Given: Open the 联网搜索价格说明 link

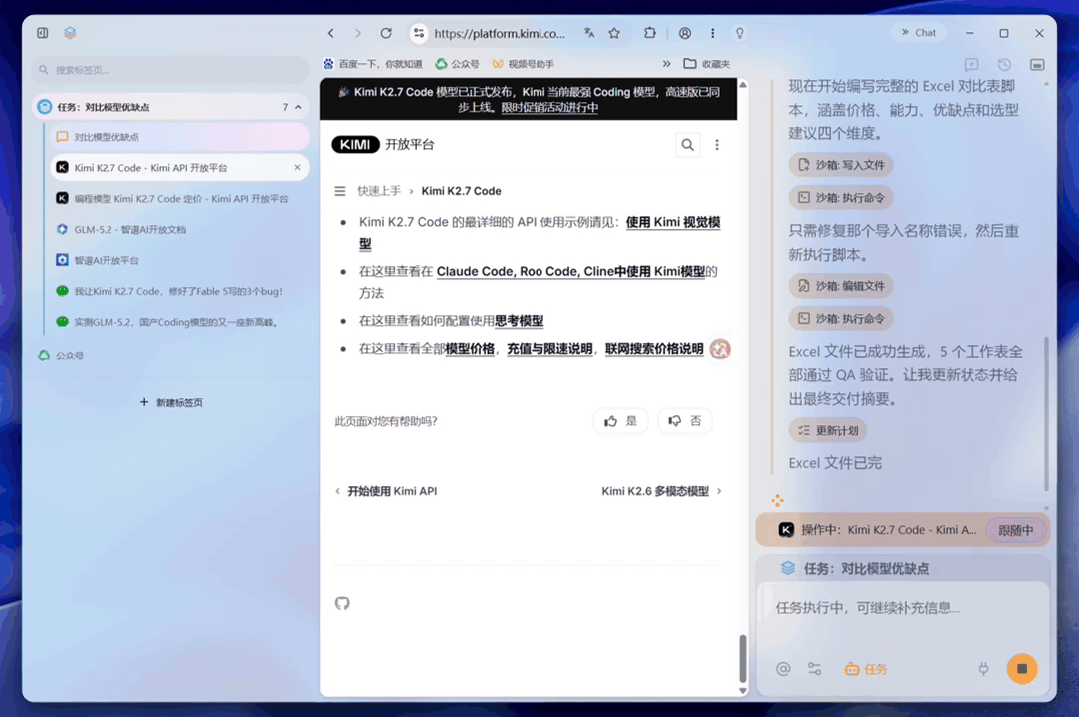Looking at the screenshot, I should pos(654,349).
